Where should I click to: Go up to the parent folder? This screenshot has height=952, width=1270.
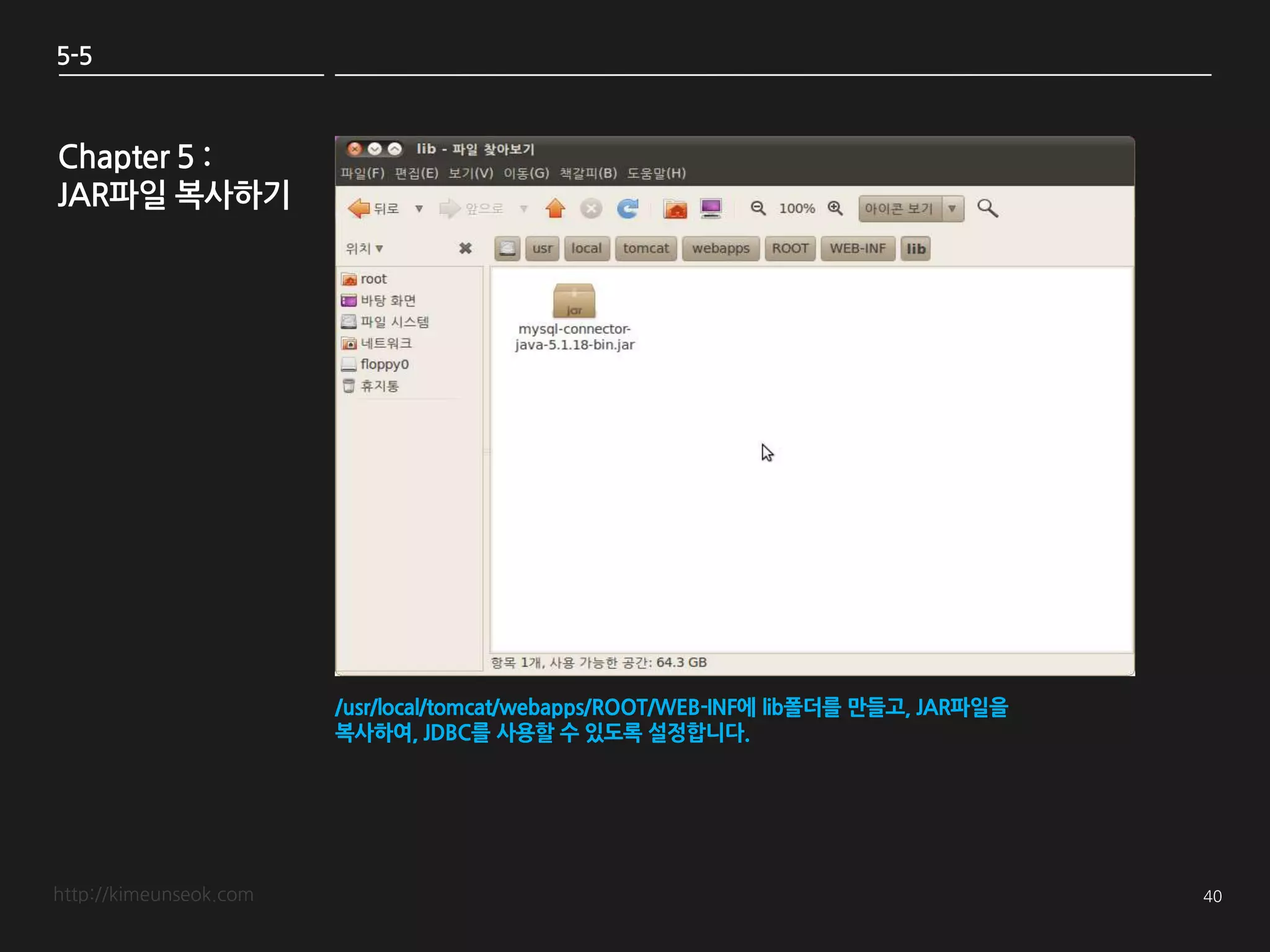[x=556, y=208]
